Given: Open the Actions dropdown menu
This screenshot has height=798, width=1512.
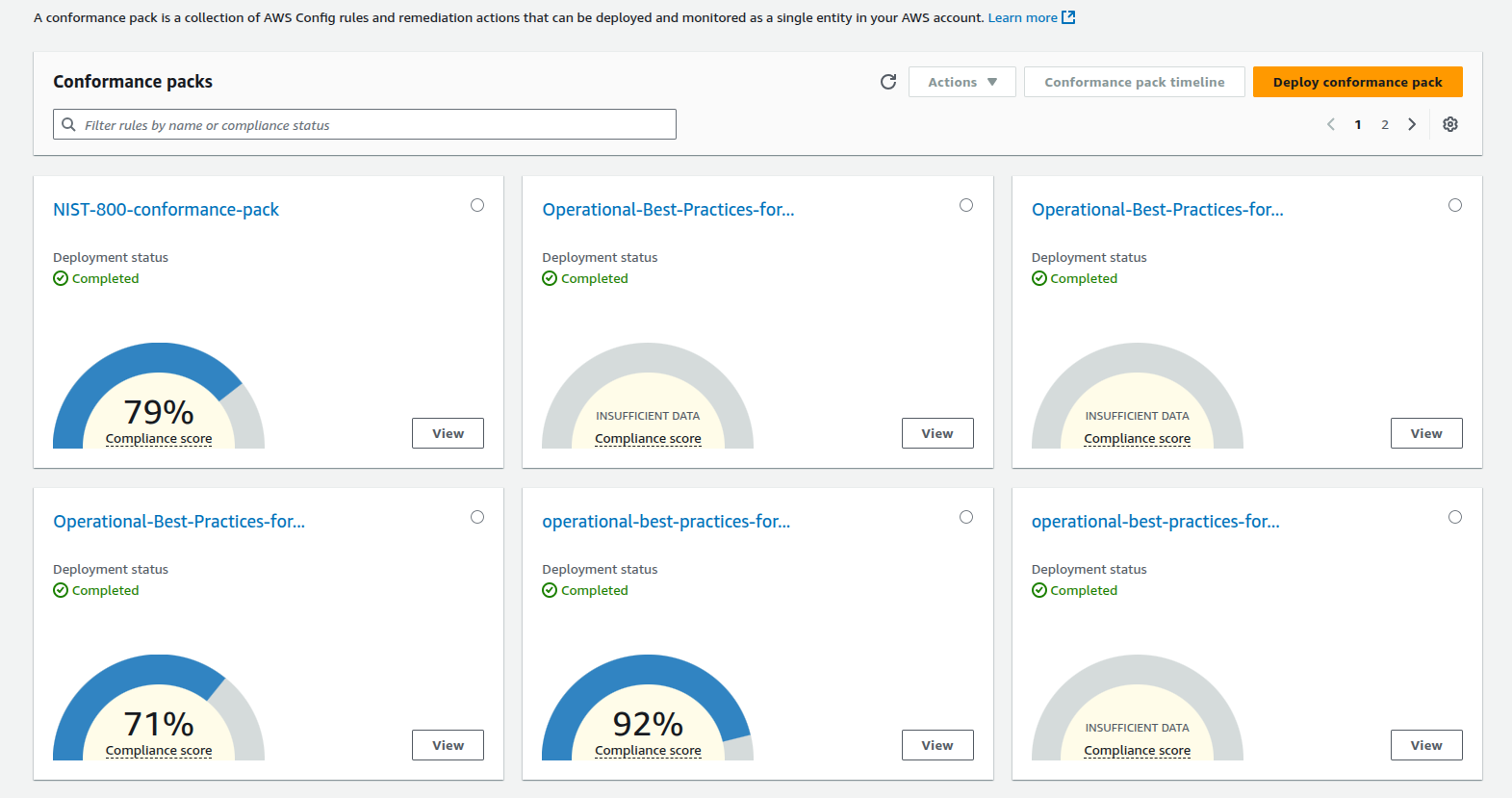Looking at the screenshot, I should (961, 82).
